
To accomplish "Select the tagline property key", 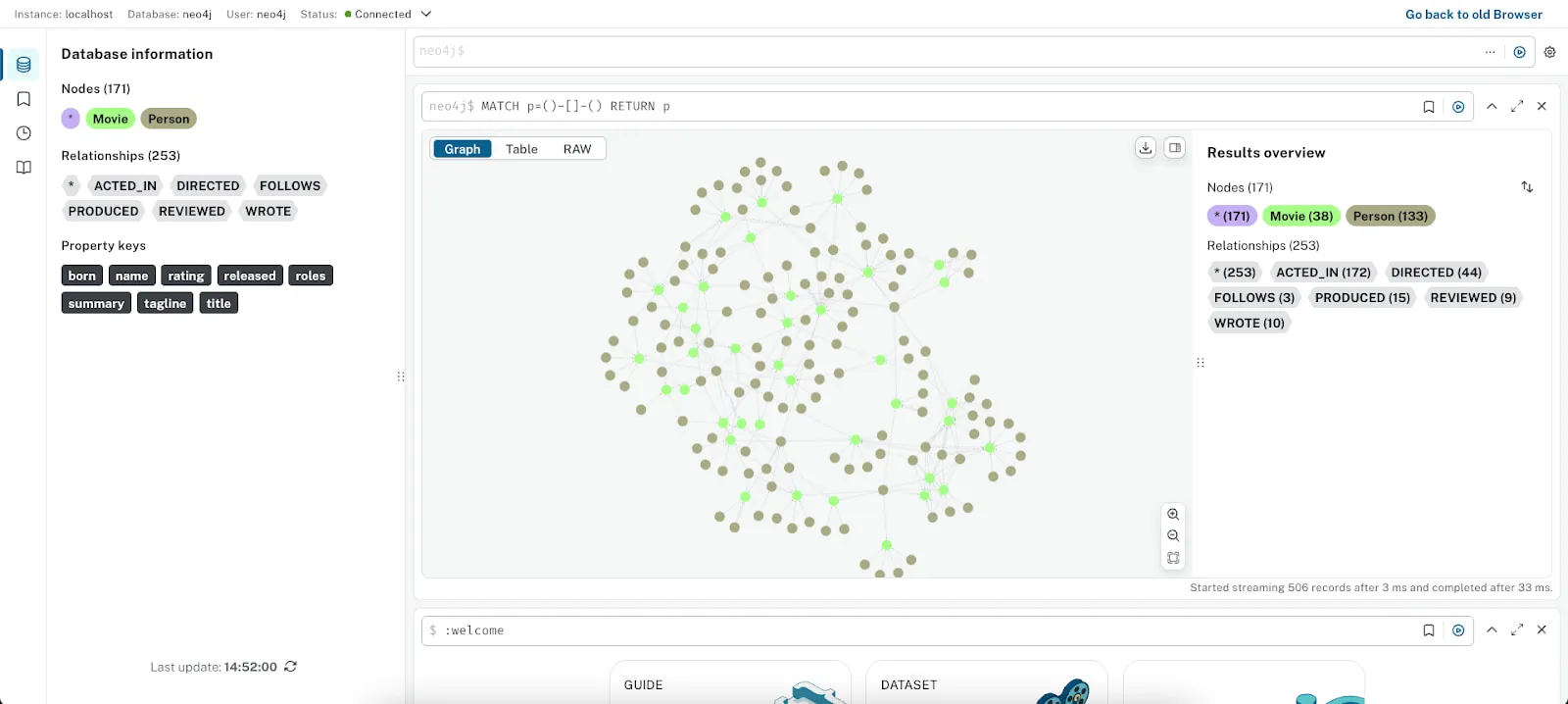I will tap(165, 303).
